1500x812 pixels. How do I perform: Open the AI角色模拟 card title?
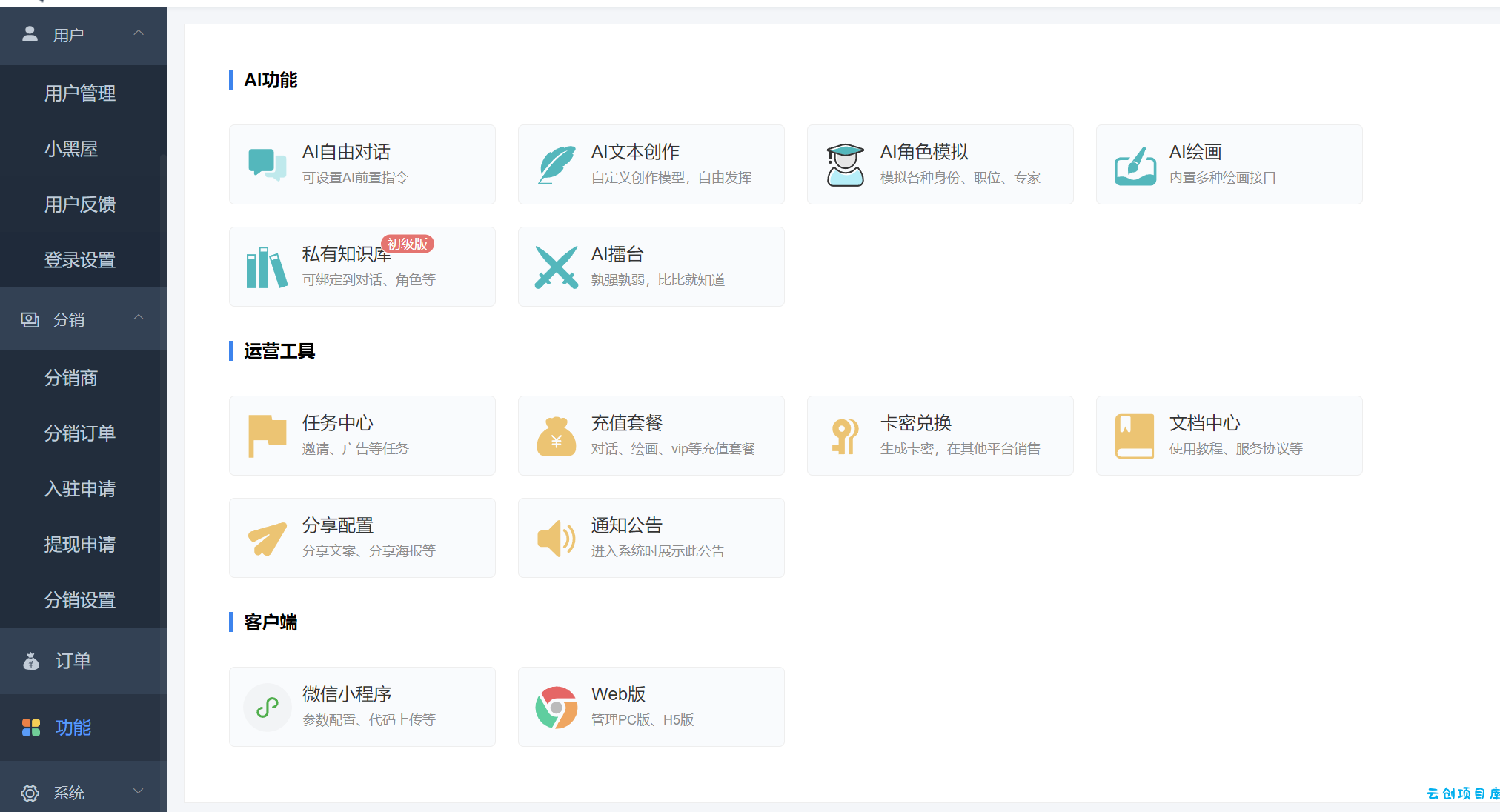pos(924,152)
